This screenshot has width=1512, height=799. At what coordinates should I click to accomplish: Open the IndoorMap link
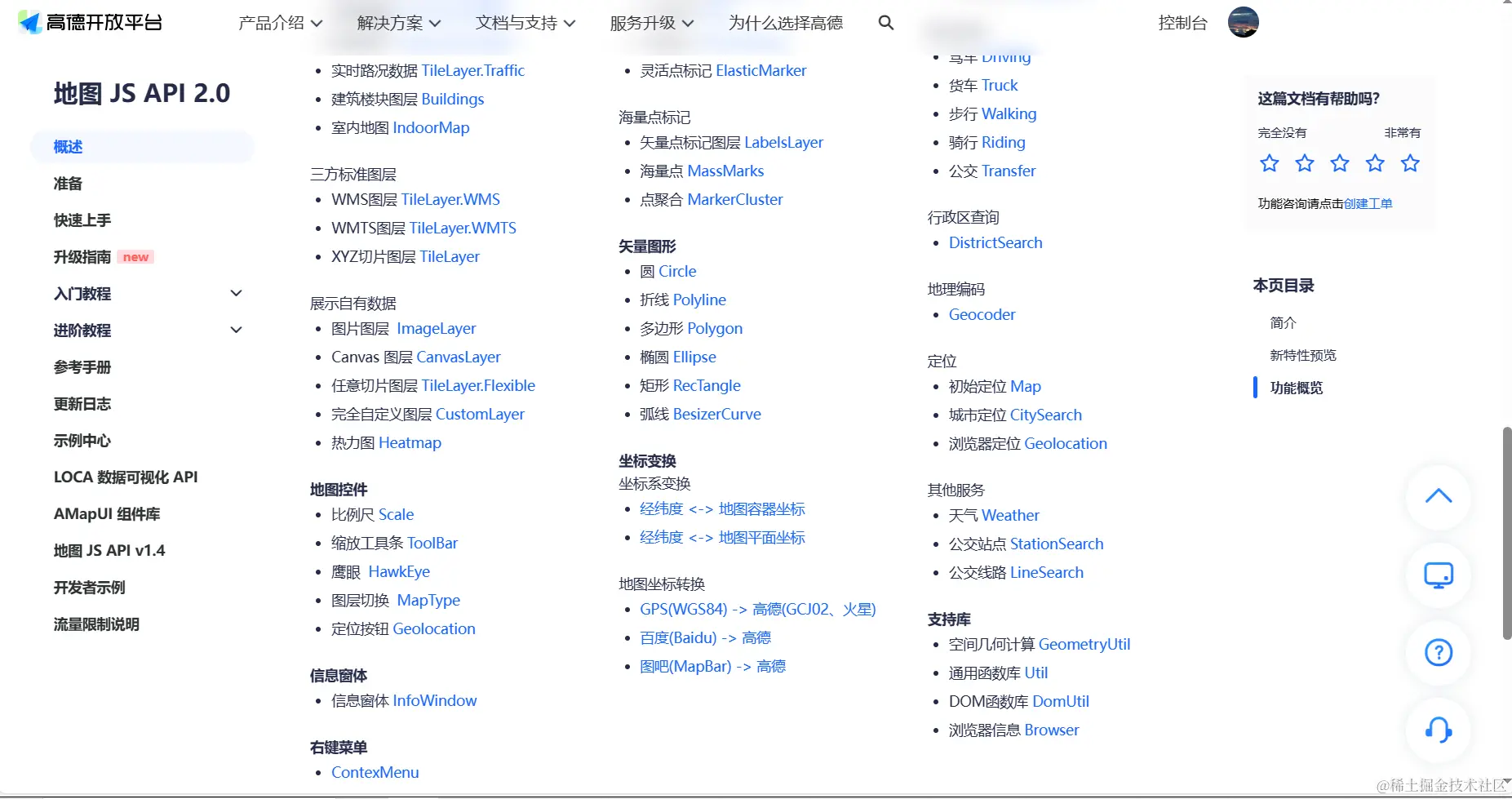pos(431,127)
